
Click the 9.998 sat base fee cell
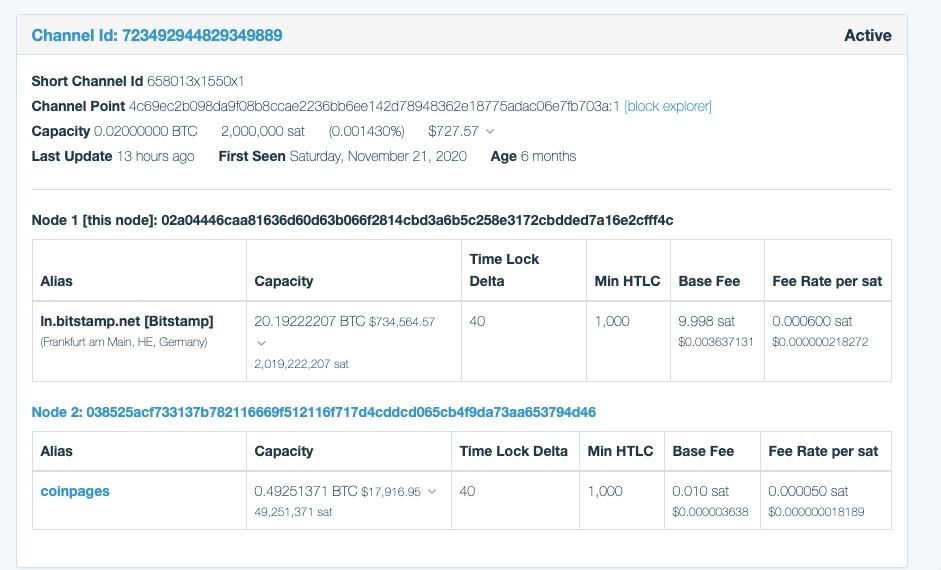[x=706, y=321]
